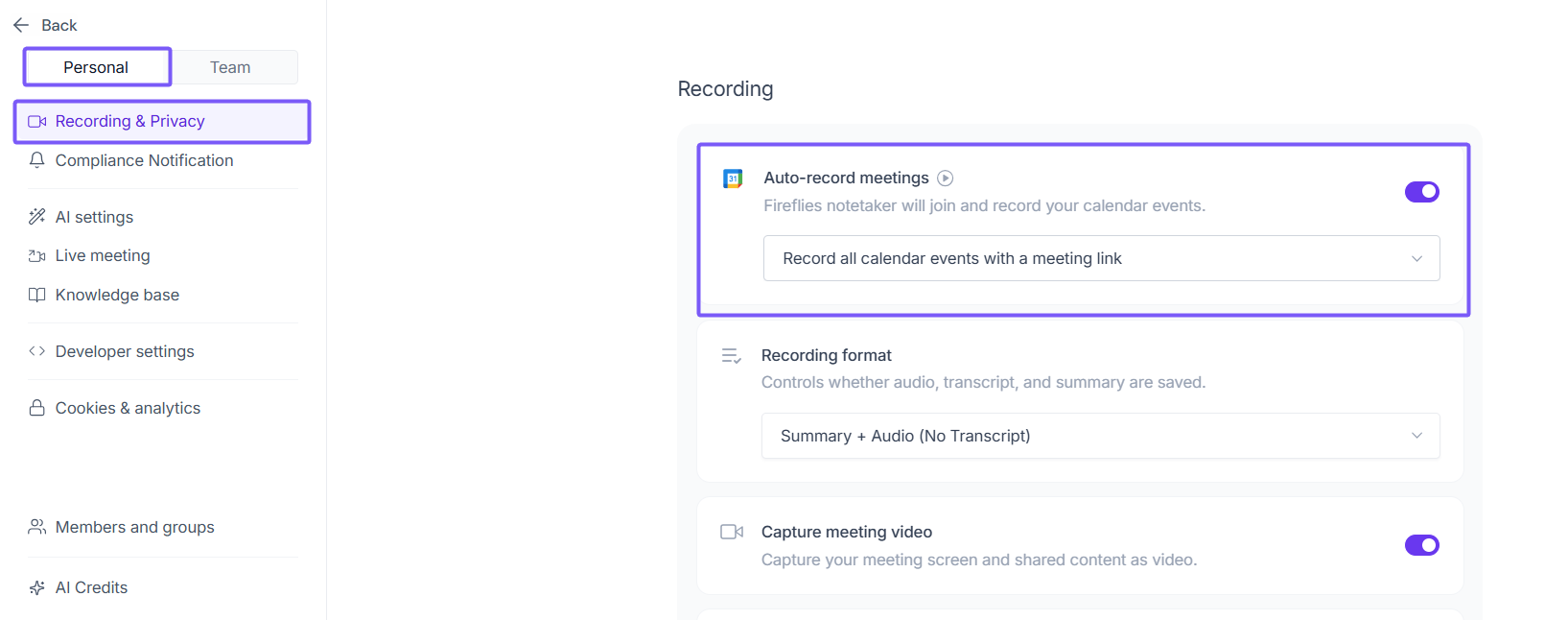
Task: Select the Personal tab
Action: (96, 67)
